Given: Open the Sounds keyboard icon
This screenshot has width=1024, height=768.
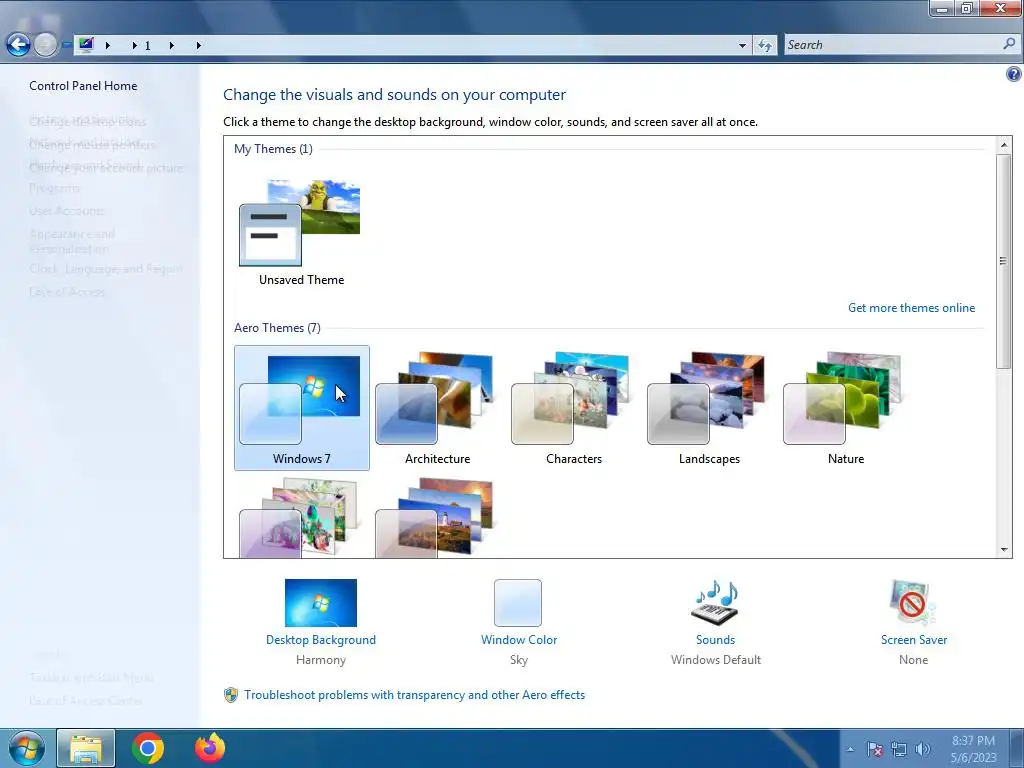Looking at the screenshot, I should tap(715, 603).
